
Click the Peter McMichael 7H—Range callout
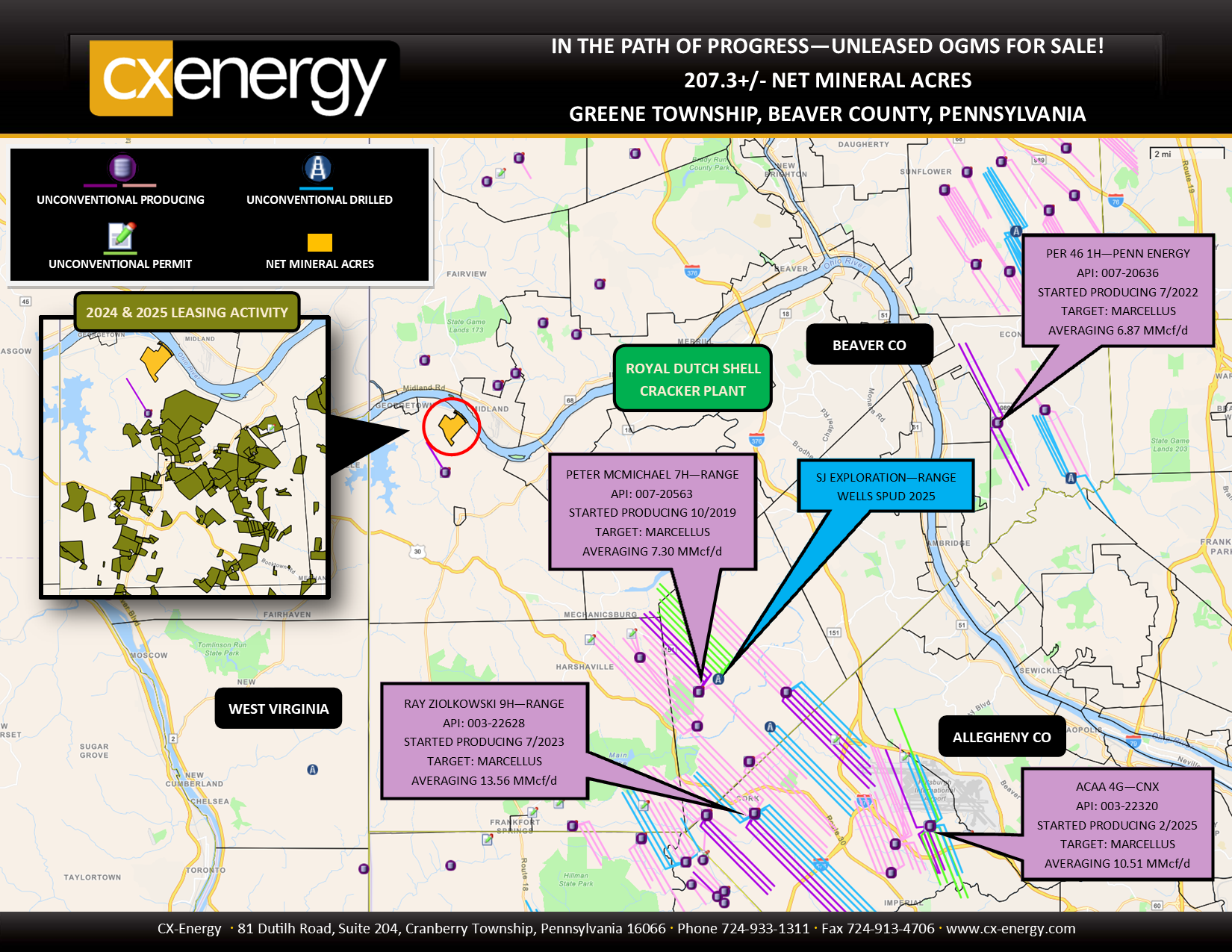652,512
